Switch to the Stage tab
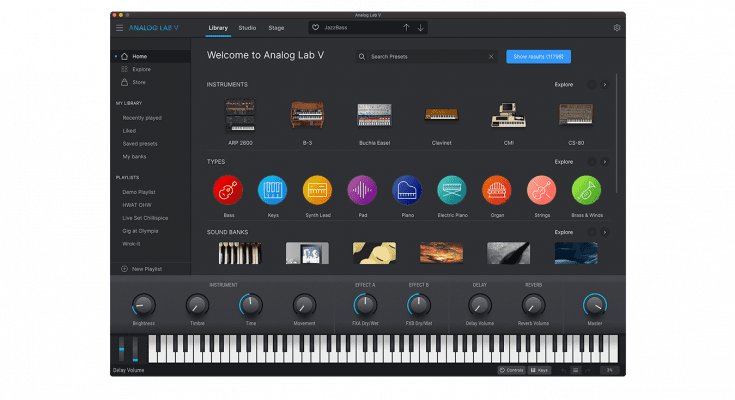Screen dimensions: 735x400 pyautogui.click(x=276, y=28)
